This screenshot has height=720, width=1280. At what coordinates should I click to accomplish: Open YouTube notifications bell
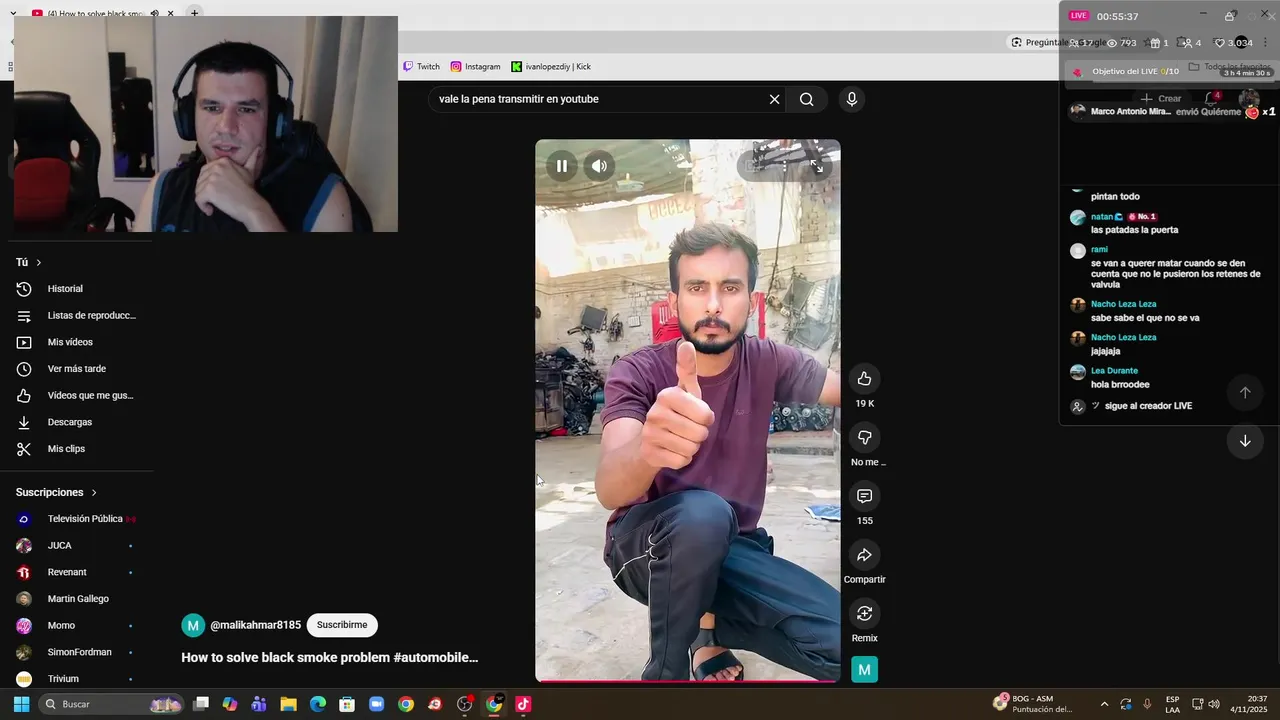coord(1211,98)
